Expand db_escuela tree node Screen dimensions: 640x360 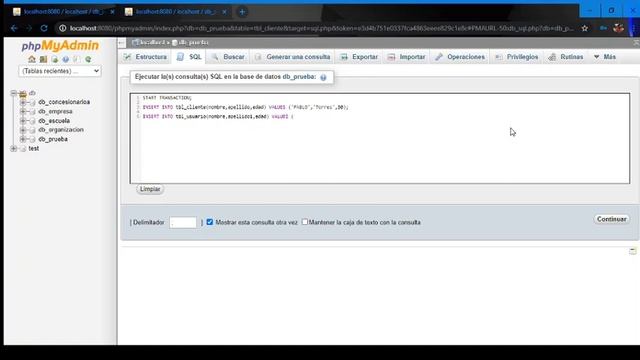click(23, 121)
